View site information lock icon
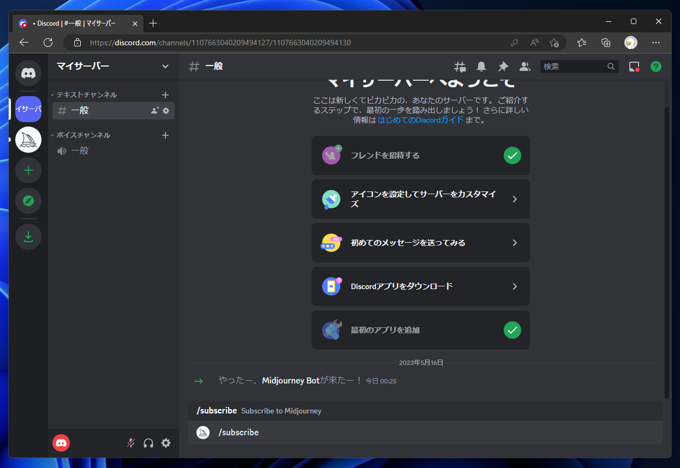 (x=77, y=43)
